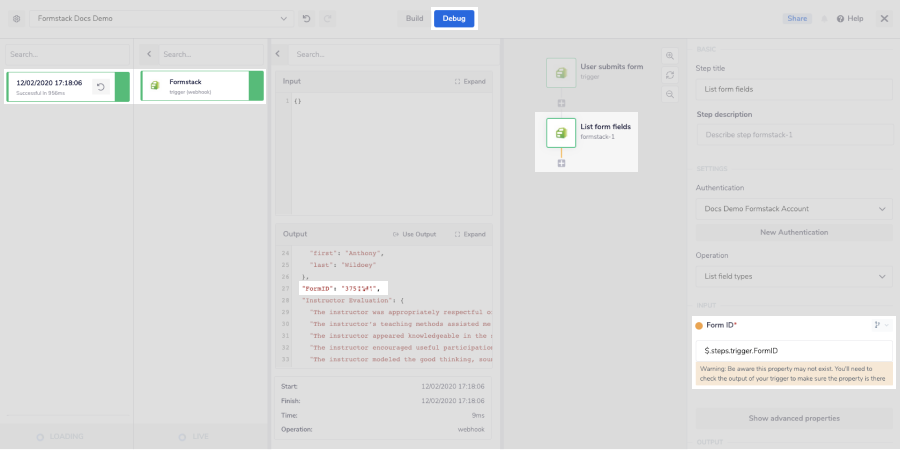Click the Help icon in header

[x=849, y=19]
